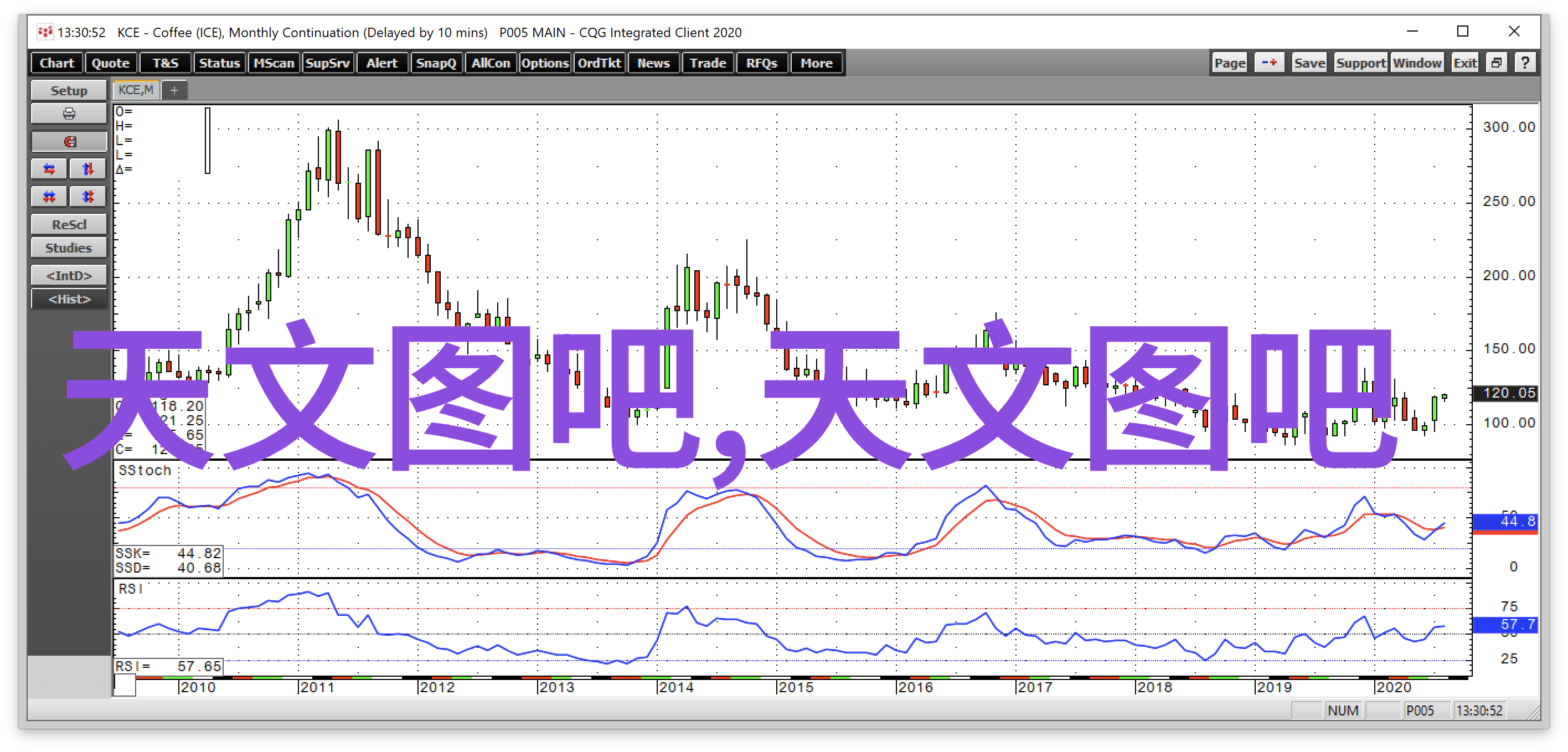Open the SnapQ snap quote
Screen dimensions: 1568x752
[436, 63]
